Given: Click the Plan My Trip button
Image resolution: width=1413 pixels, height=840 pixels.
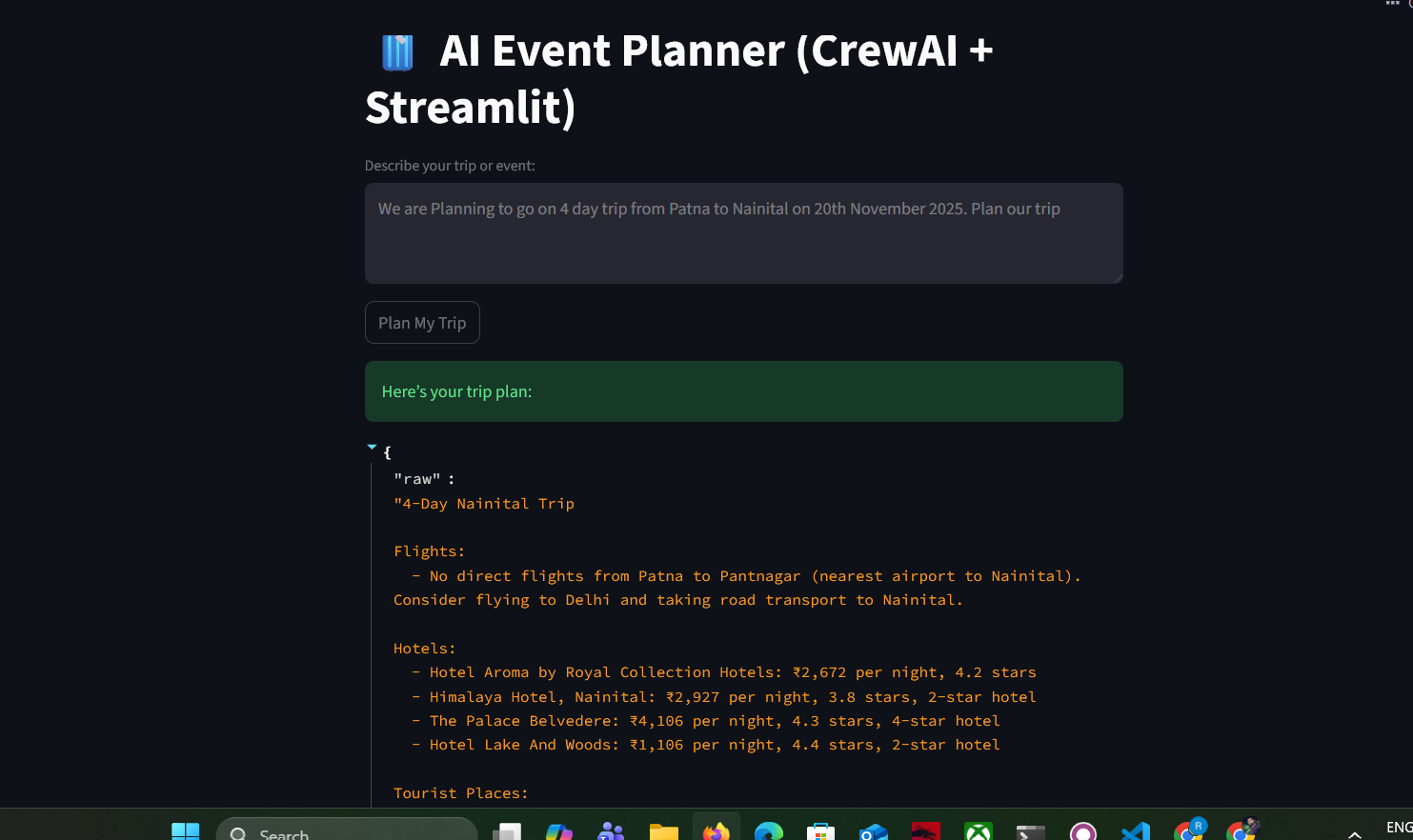Looking at the screenshot, I should coord(422,323).
